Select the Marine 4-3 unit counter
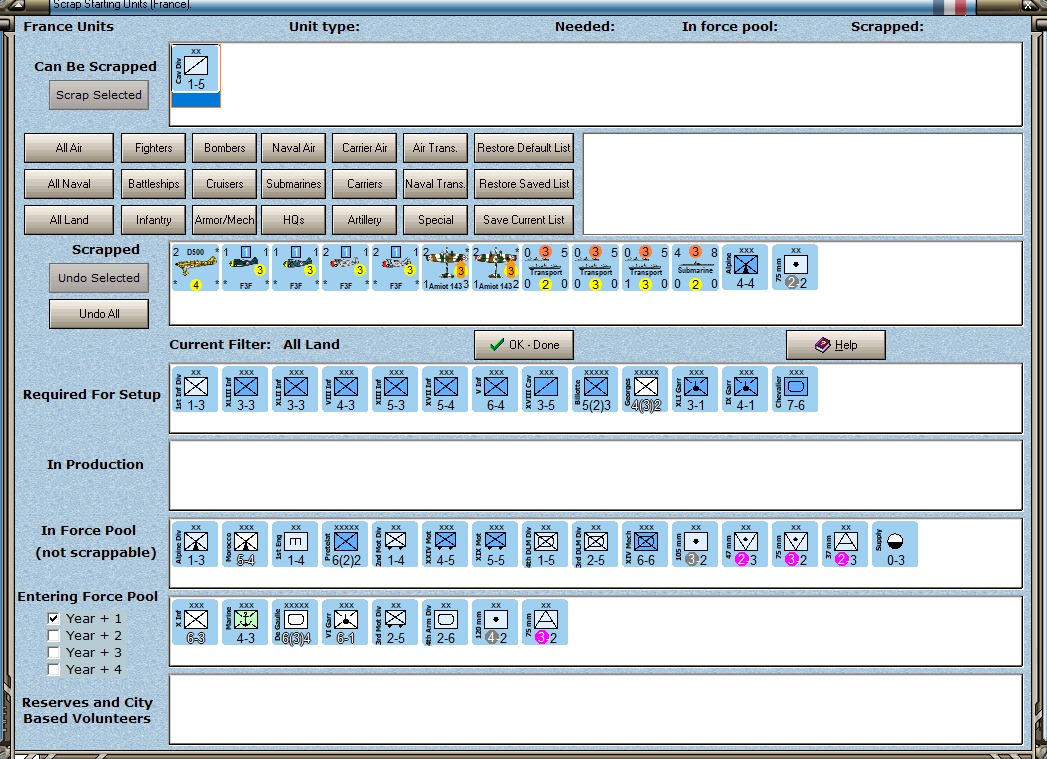Viewport: 1047px width, 759px height. click(245, 622)
